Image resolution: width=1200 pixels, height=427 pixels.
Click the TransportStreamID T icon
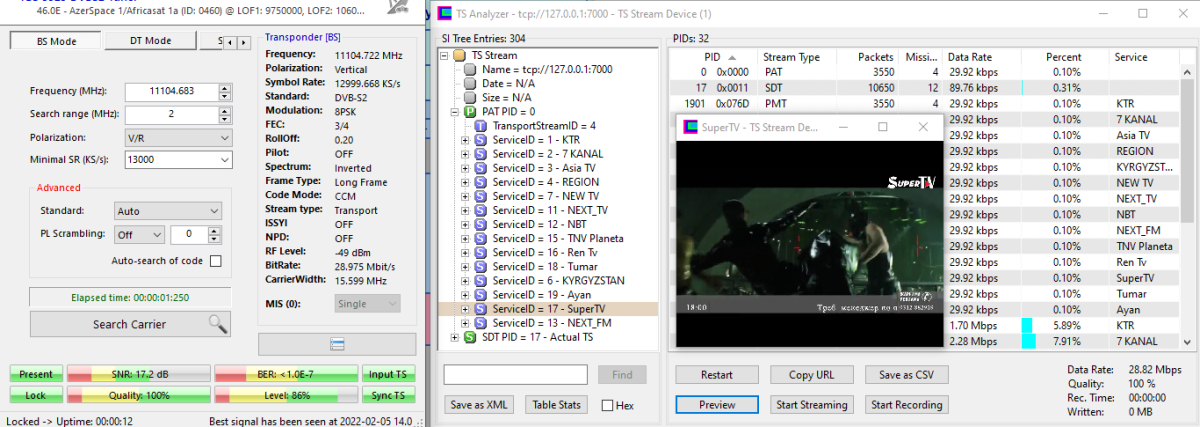(x=481, y=126)
